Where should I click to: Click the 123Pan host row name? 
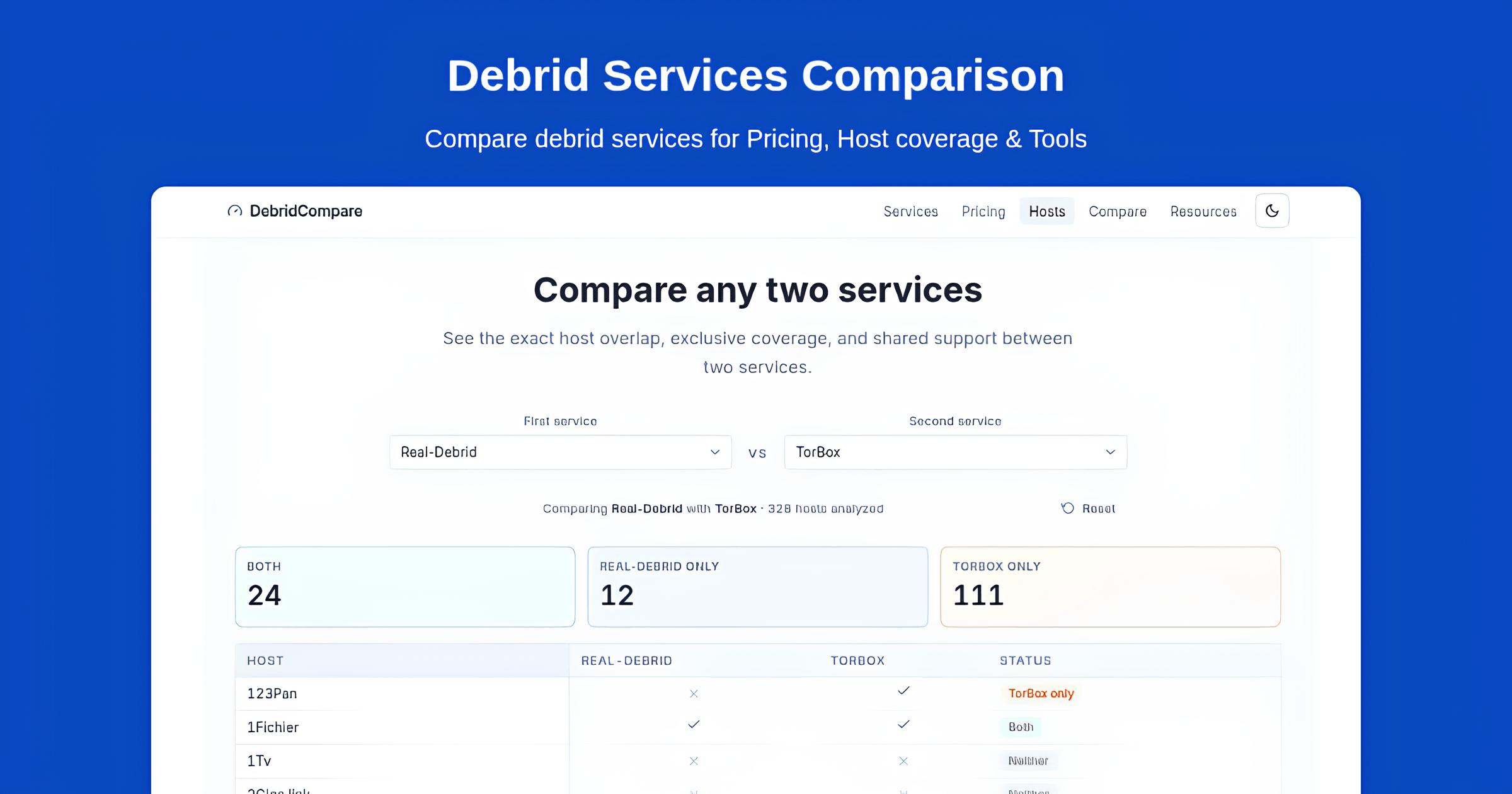(x=272, y=694)
